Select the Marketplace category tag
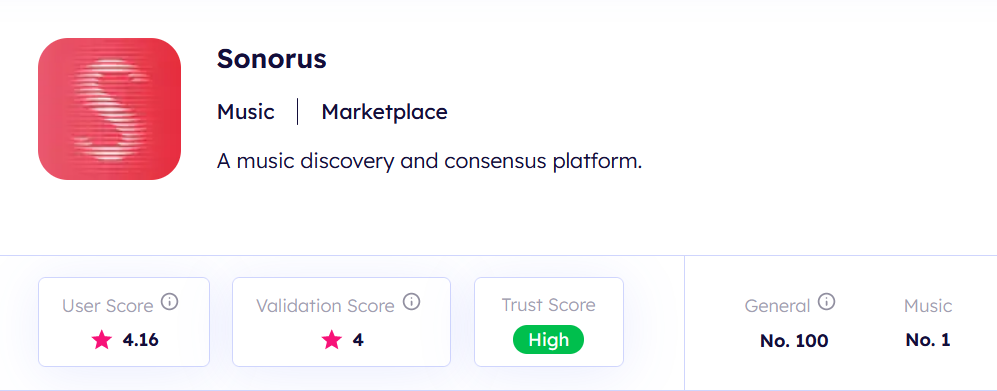This screenshot has height=391, width=997. [x=384, y=112]
